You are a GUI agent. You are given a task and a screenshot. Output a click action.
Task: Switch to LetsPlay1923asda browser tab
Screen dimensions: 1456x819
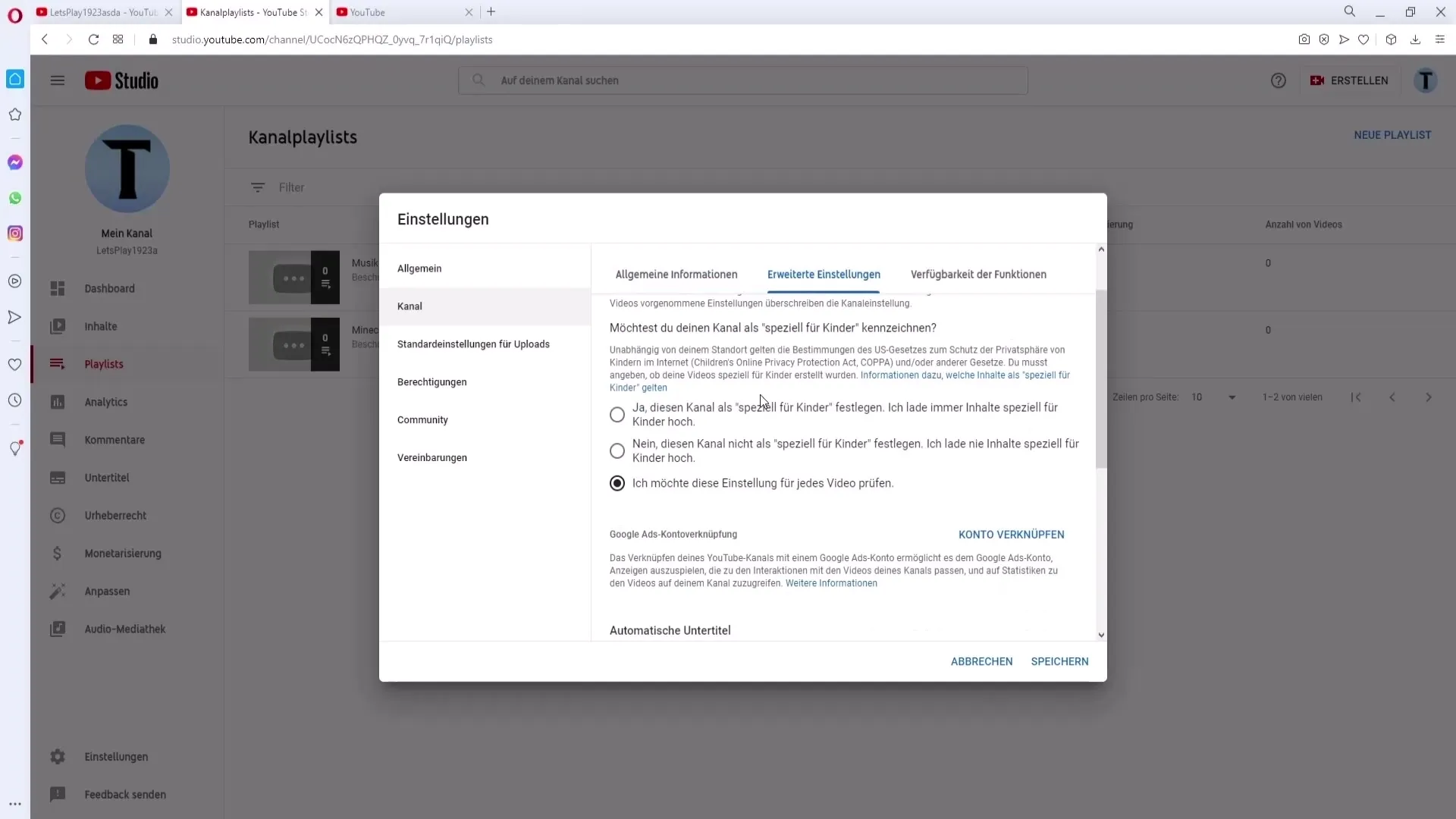coord(104,12)
